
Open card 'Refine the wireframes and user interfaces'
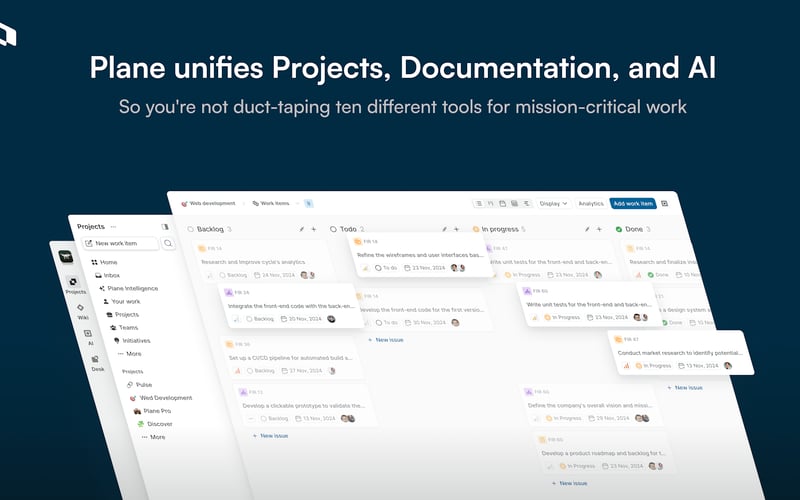tap(420, 255)
